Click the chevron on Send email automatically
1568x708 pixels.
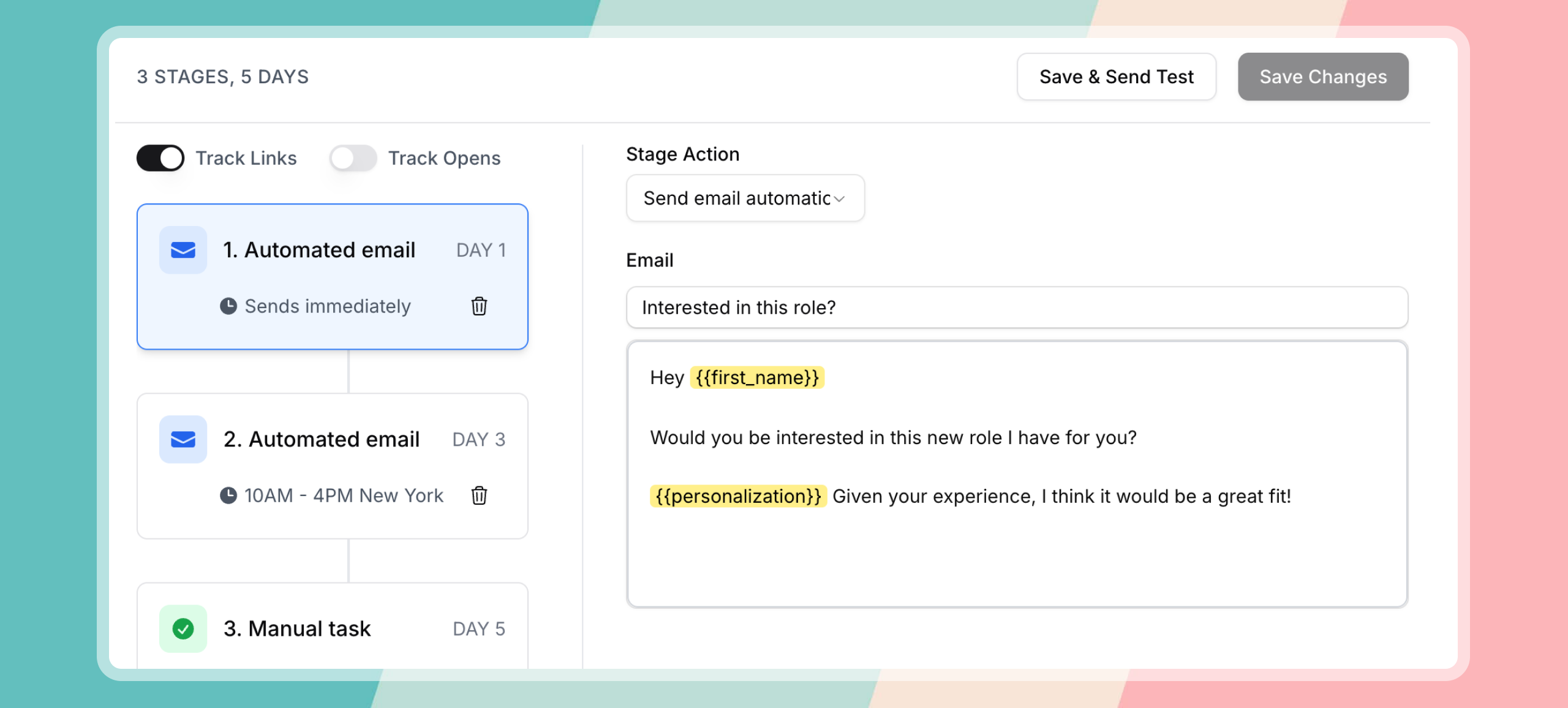point(839,199)
